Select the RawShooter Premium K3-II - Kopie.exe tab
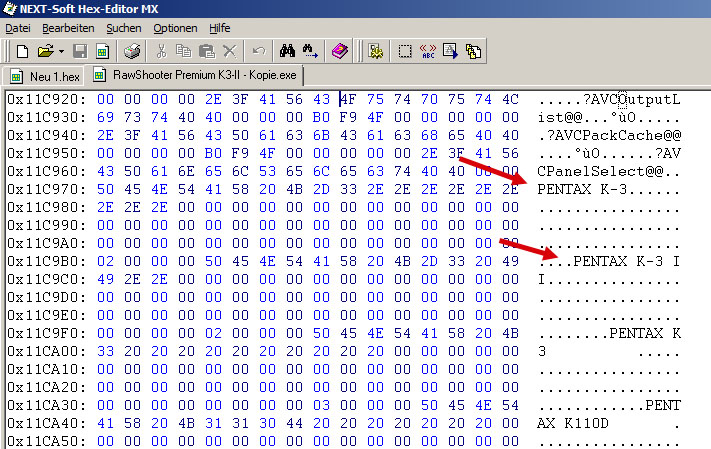This screenshot has width=711, height=449. (x=196, y=76)
